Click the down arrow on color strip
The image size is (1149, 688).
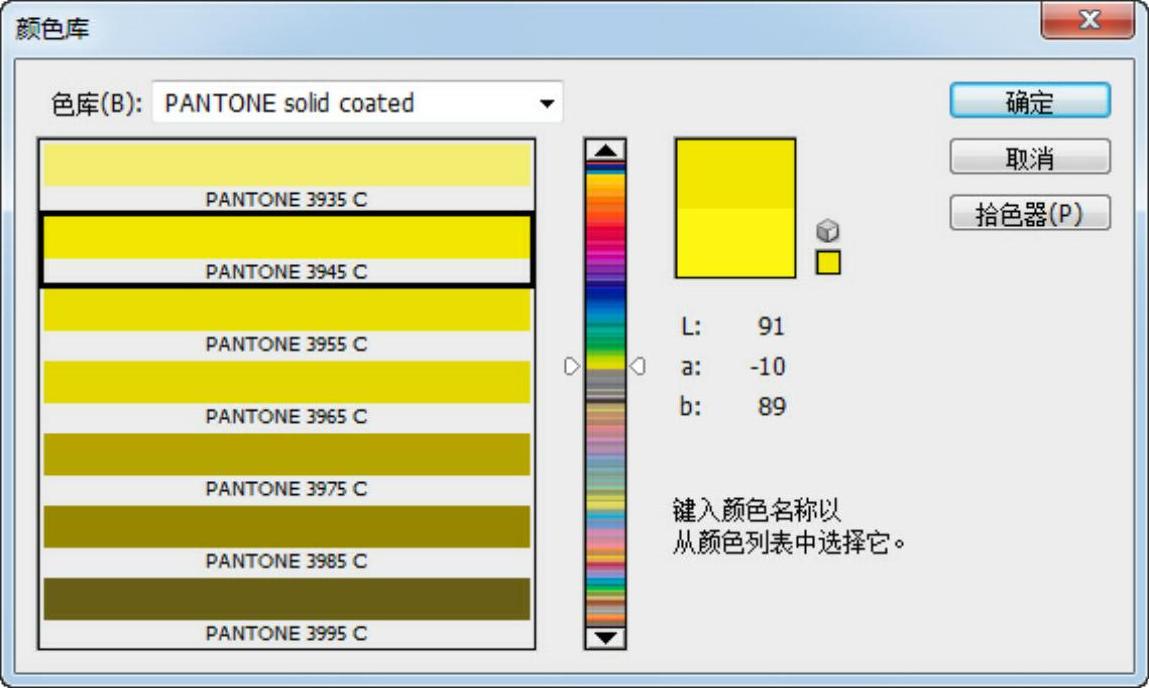click(x=605, y=636)
